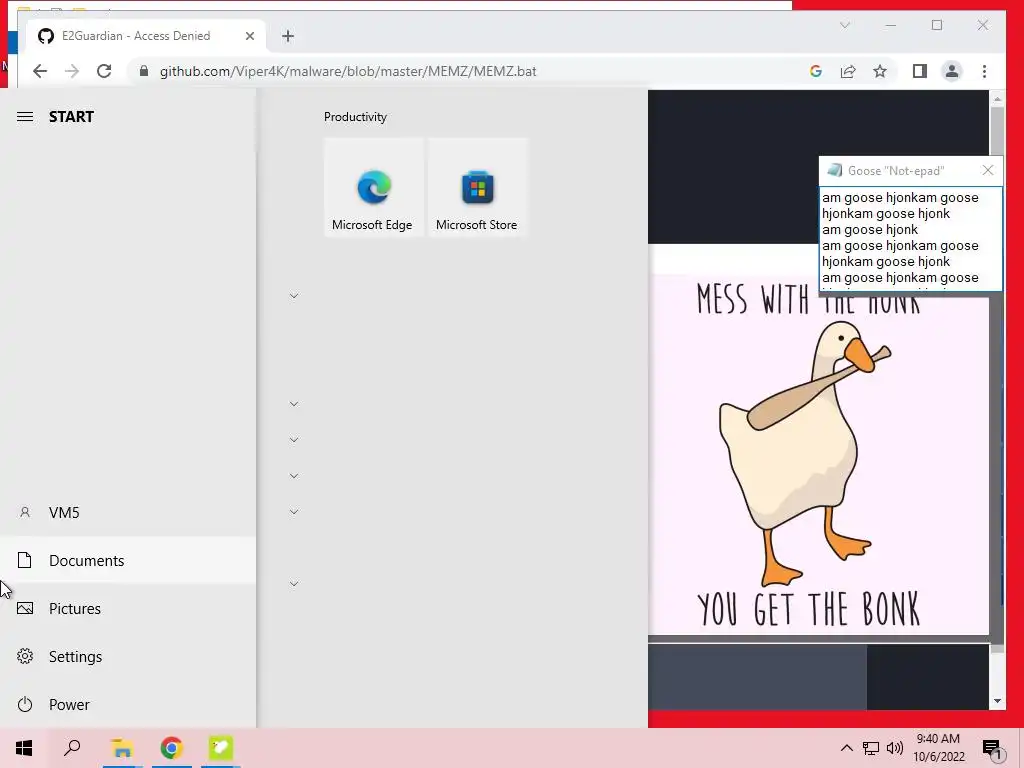Reload the current Chrome page
This screenshot has height=768, width=1024.
[x=104, y=71]
